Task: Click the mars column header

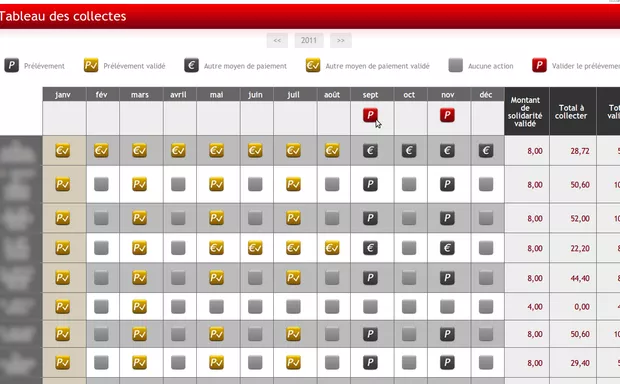Action: (x=140, y=95)
